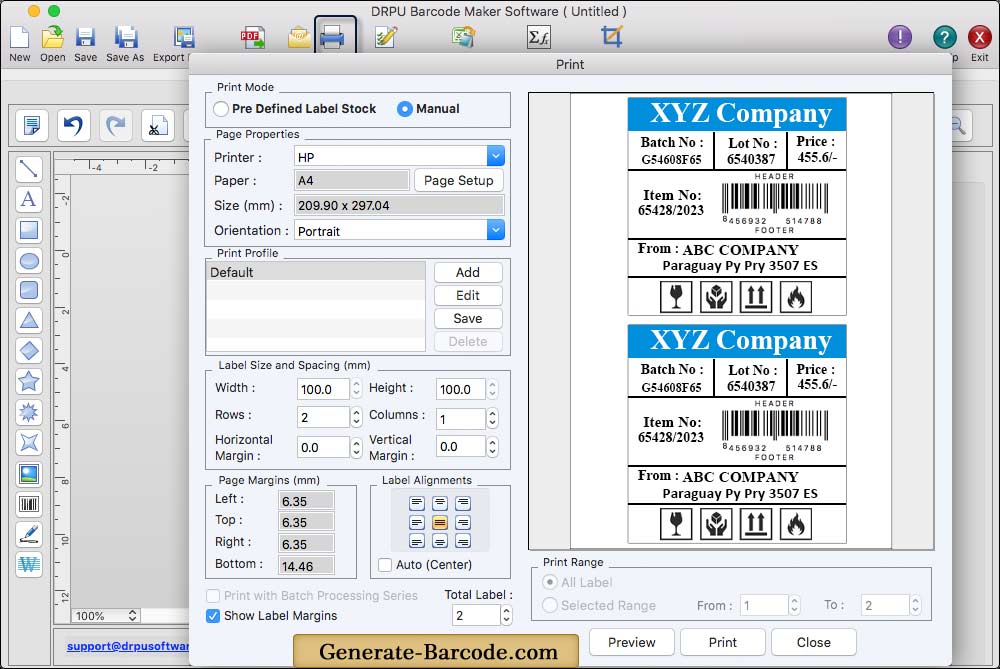Click the Vertical Margin input field
This screenshot has width=1000, height=669.
click(460, 446)
